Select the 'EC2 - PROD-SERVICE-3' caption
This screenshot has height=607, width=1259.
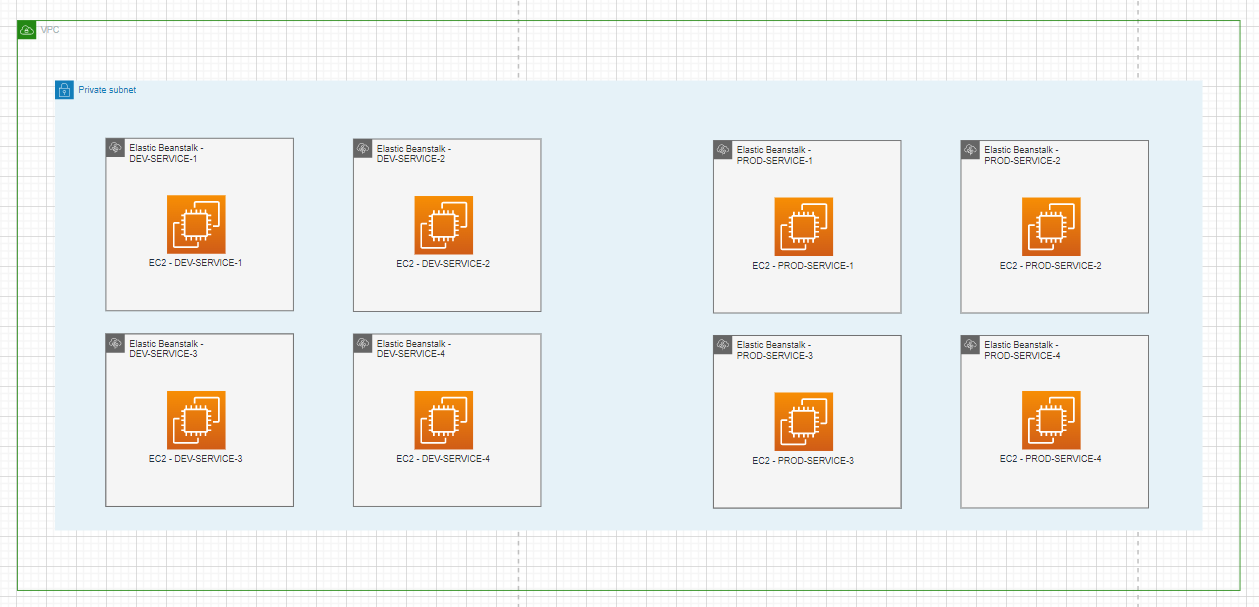tap(803, 461)
